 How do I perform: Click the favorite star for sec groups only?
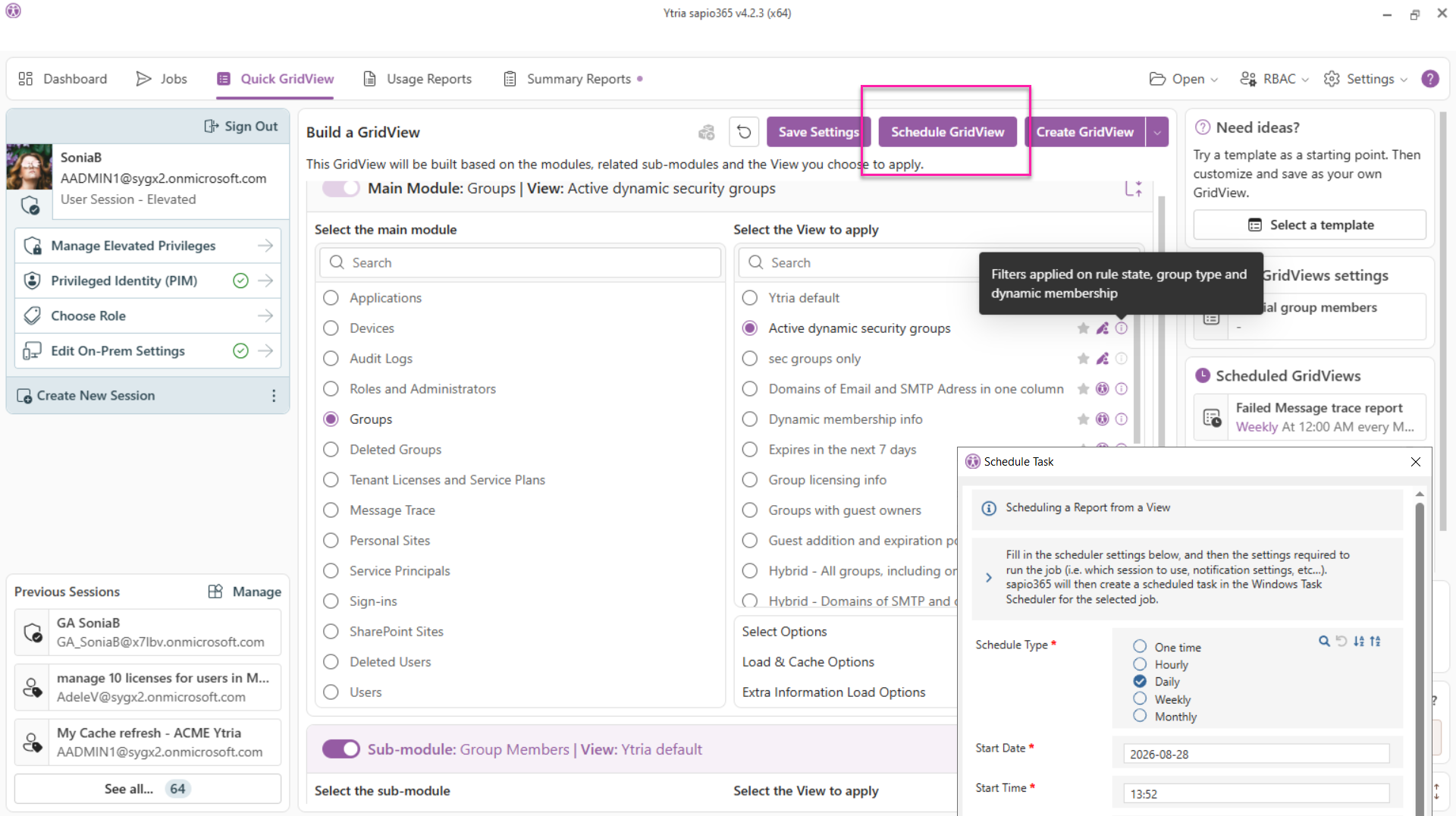coord(1083,359)
